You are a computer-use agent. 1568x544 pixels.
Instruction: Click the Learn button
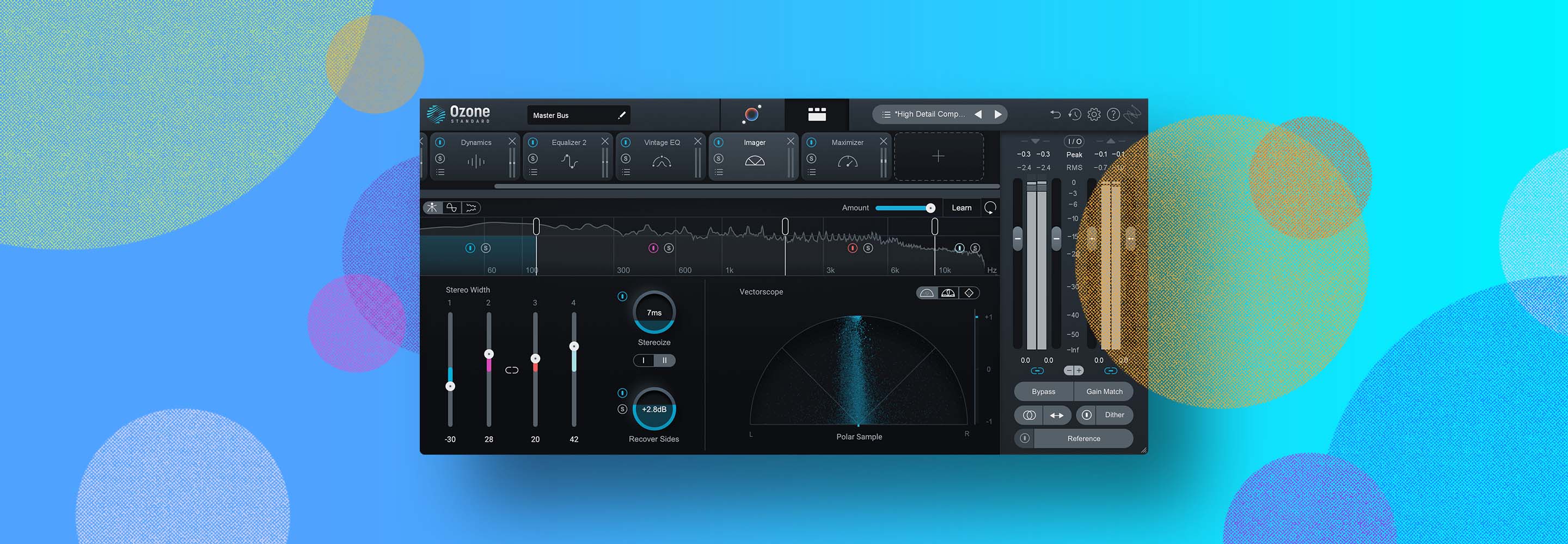(x=961, y=208)
